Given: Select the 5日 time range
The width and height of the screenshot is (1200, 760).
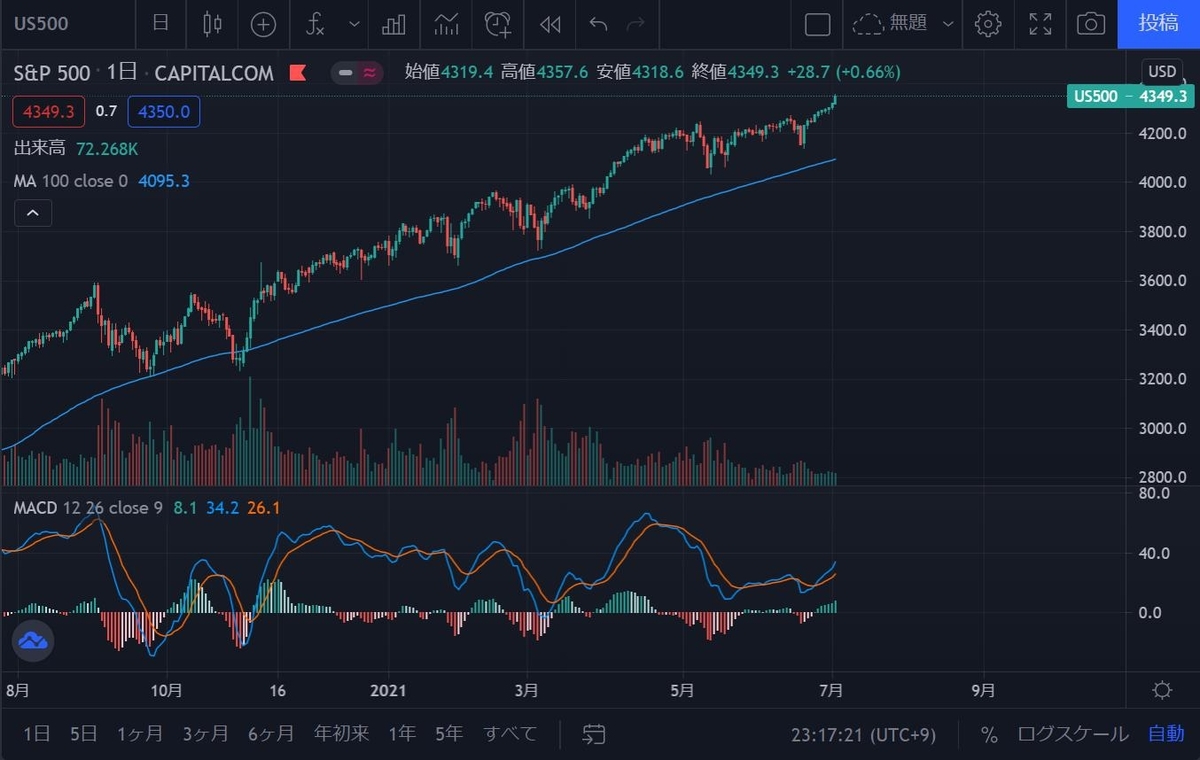Looking at the screenshot, I should [84, 734].
